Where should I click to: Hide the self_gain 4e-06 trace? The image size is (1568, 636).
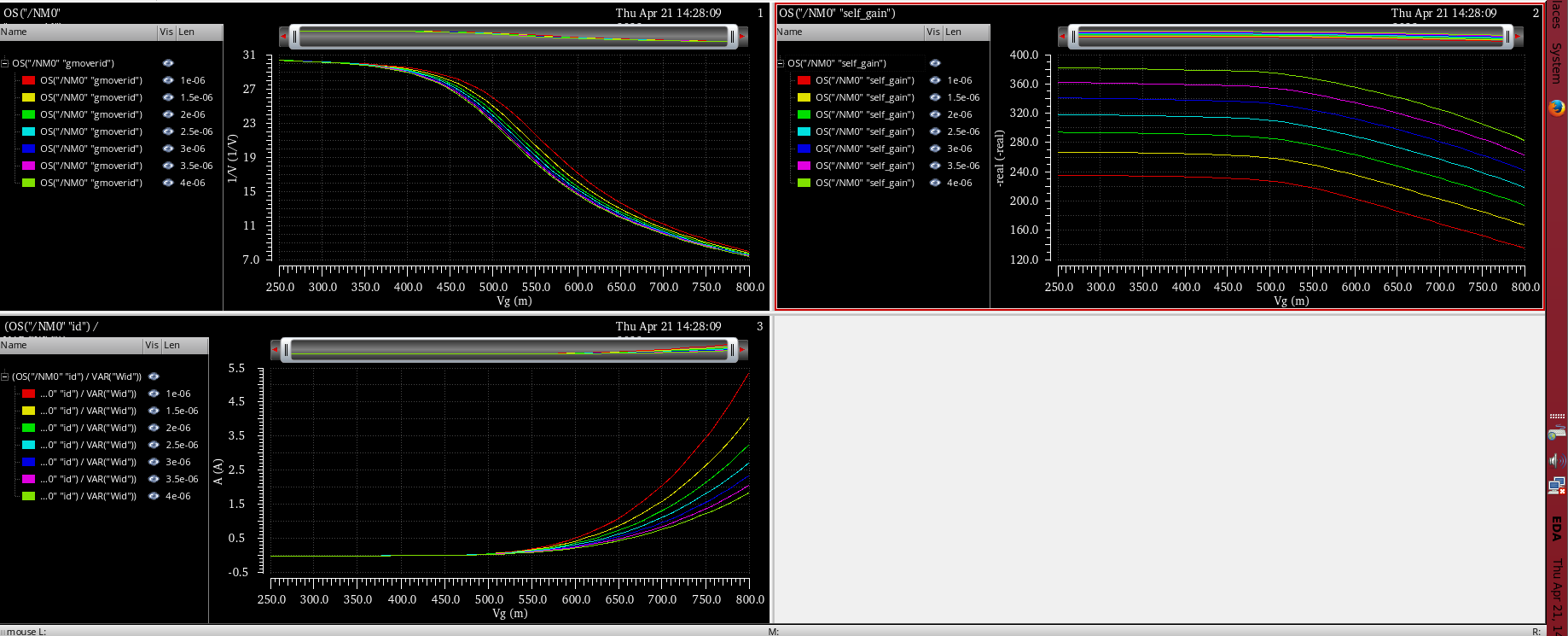point(935,183)
